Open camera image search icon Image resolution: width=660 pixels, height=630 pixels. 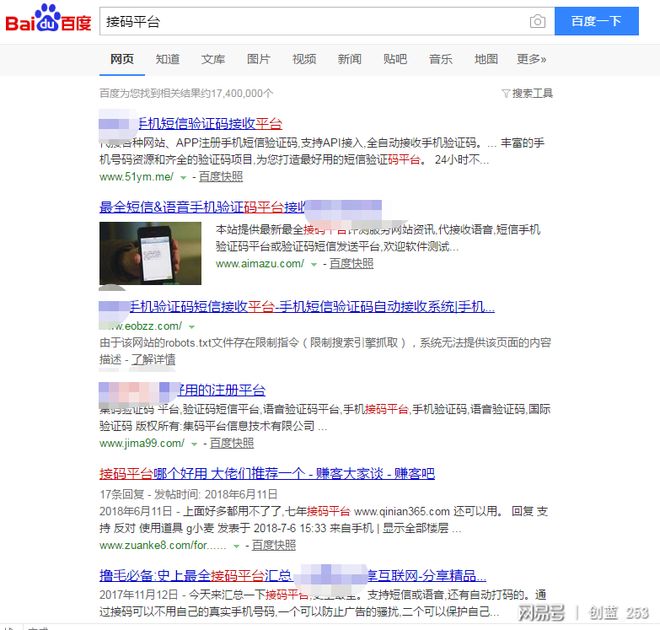pyautogui.click(x=537, y=21)
